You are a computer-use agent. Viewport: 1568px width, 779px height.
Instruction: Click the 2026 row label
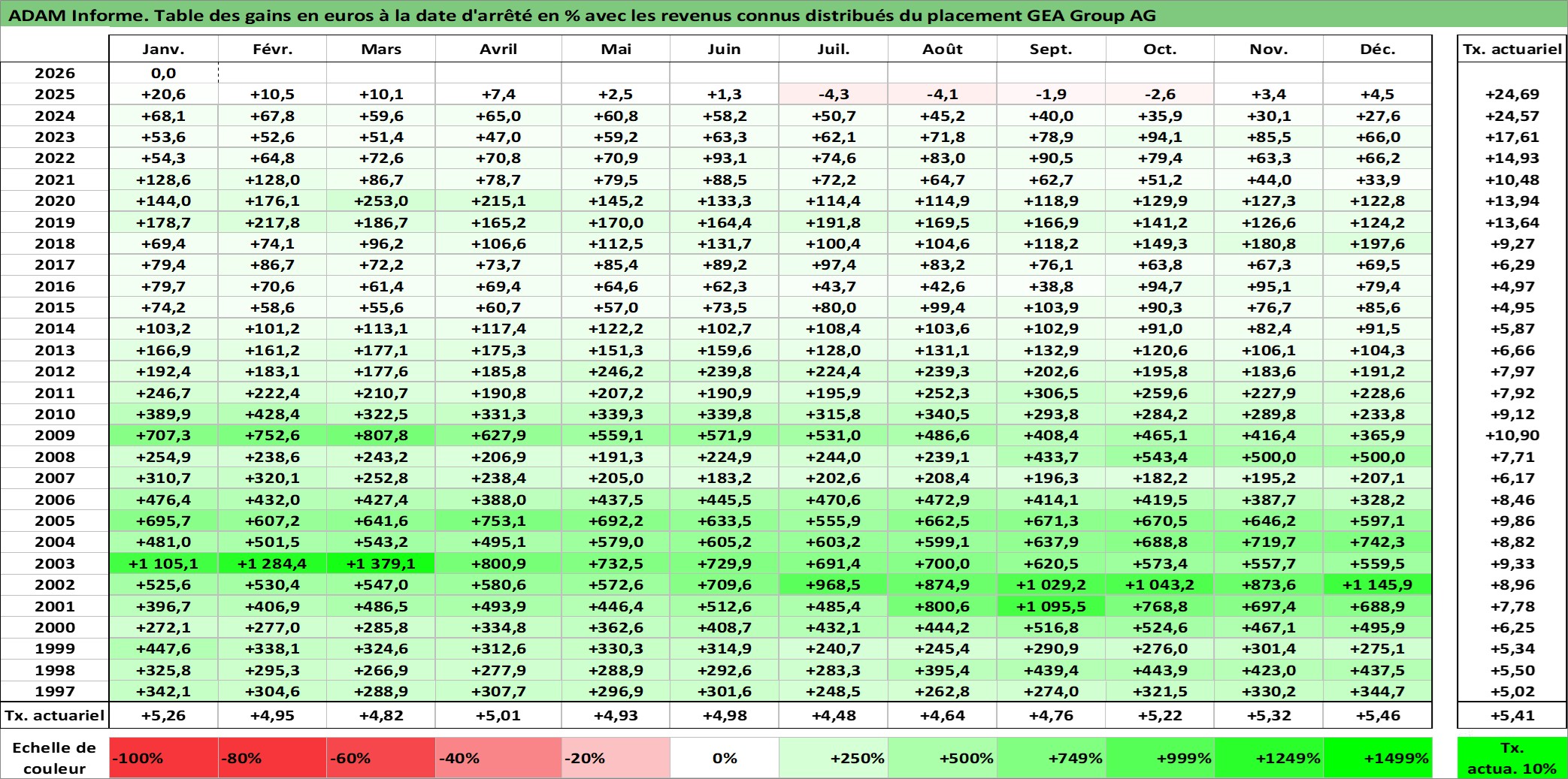pyautogui.click(x=55, y=73)
